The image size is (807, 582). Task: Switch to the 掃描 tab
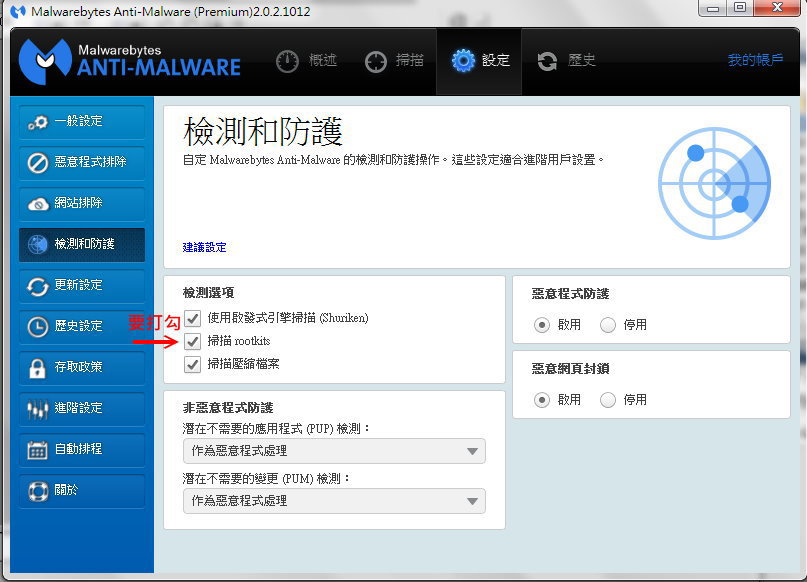(x=394, y=61)
